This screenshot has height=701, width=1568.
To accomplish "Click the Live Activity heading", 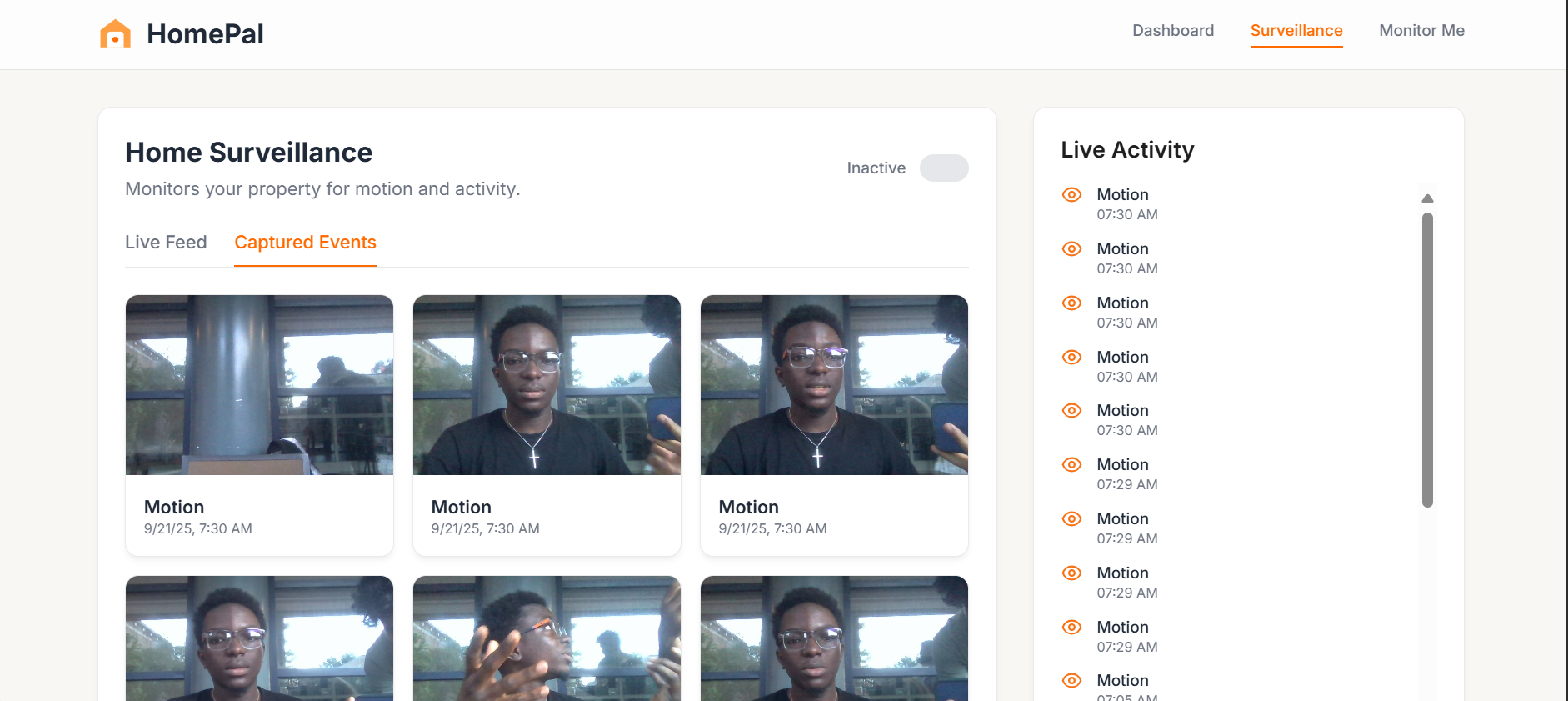I will click(1127, 150).
